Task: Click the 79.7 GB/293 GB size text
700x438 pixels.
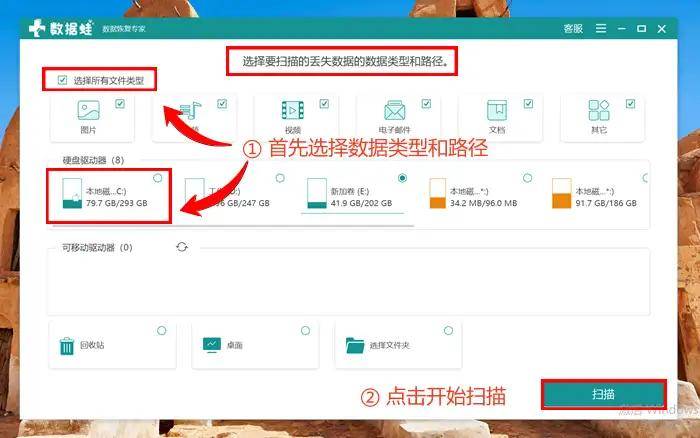Action: pyautogui.click(x=117, y=203)
